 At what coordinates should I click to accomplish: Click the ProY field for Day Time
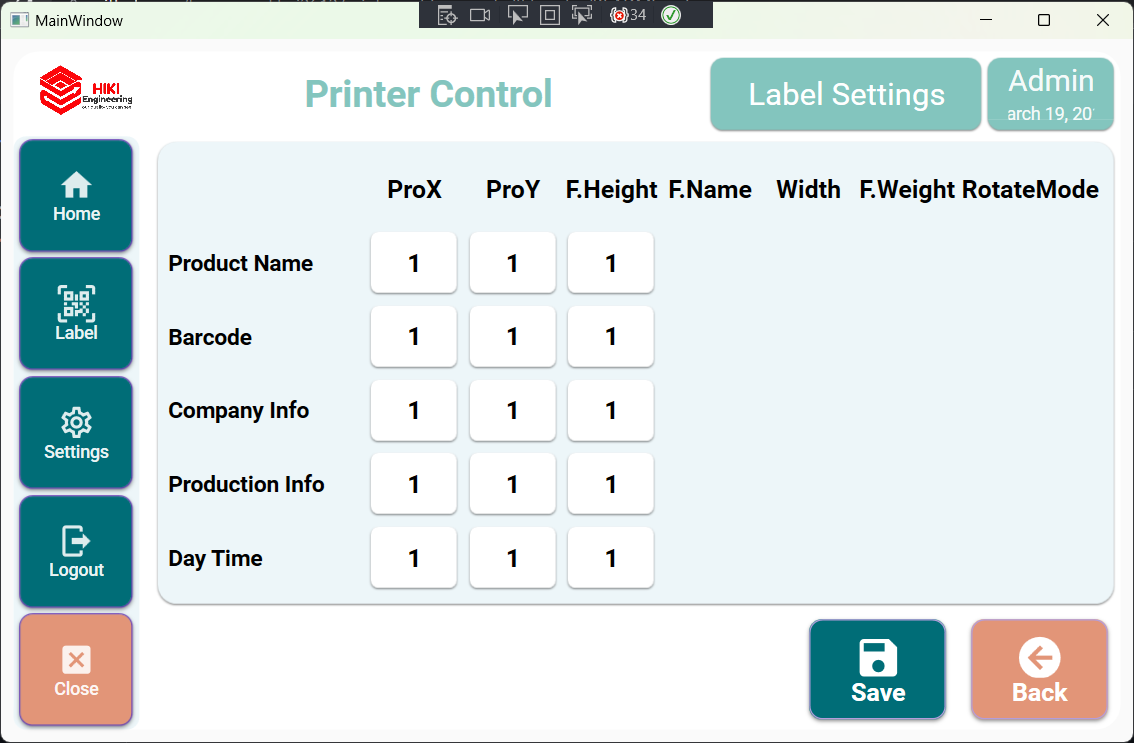512,558
